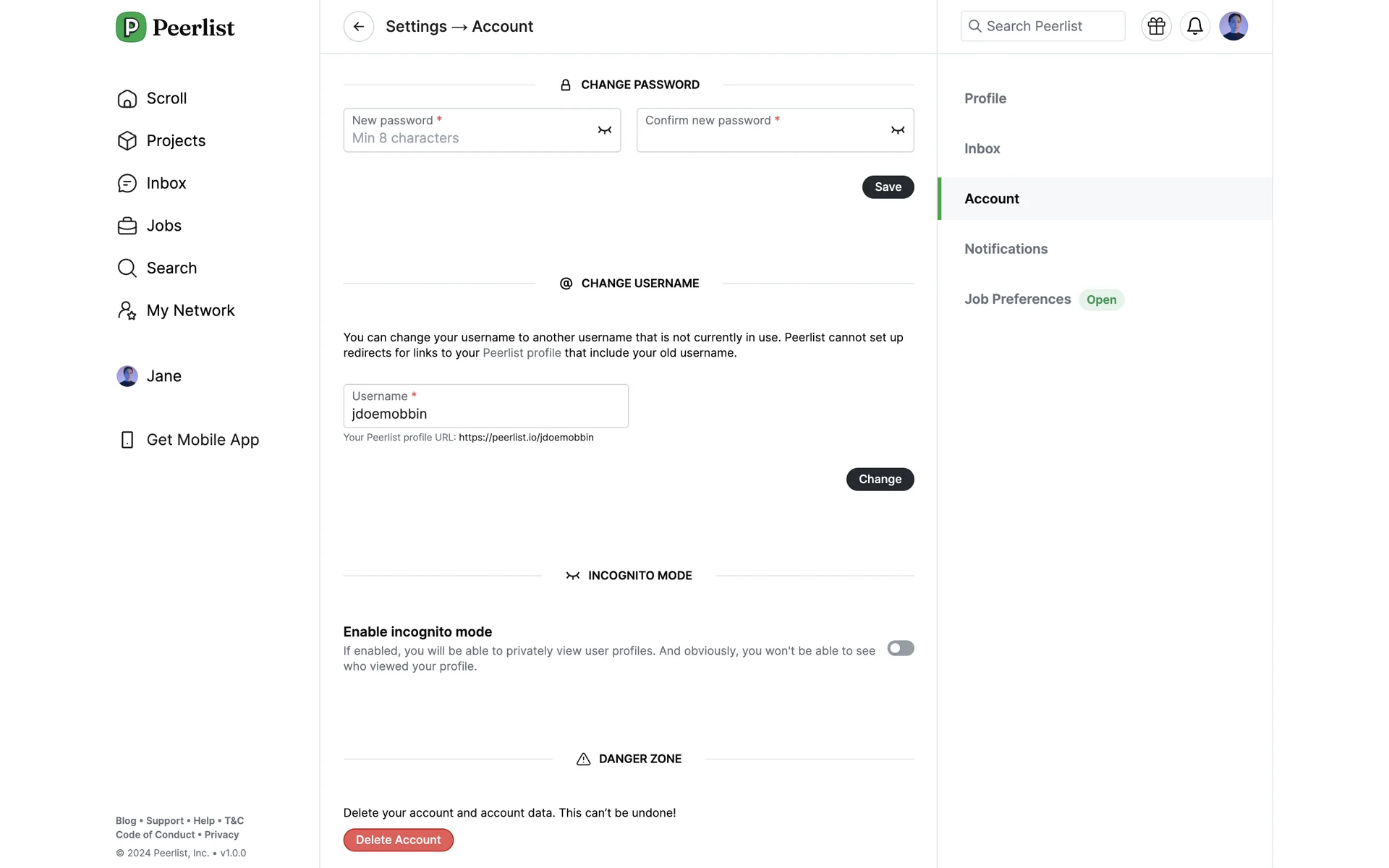Click the Peerlist logo
Screen dimensions: 1389x868
tap(175, 27)
